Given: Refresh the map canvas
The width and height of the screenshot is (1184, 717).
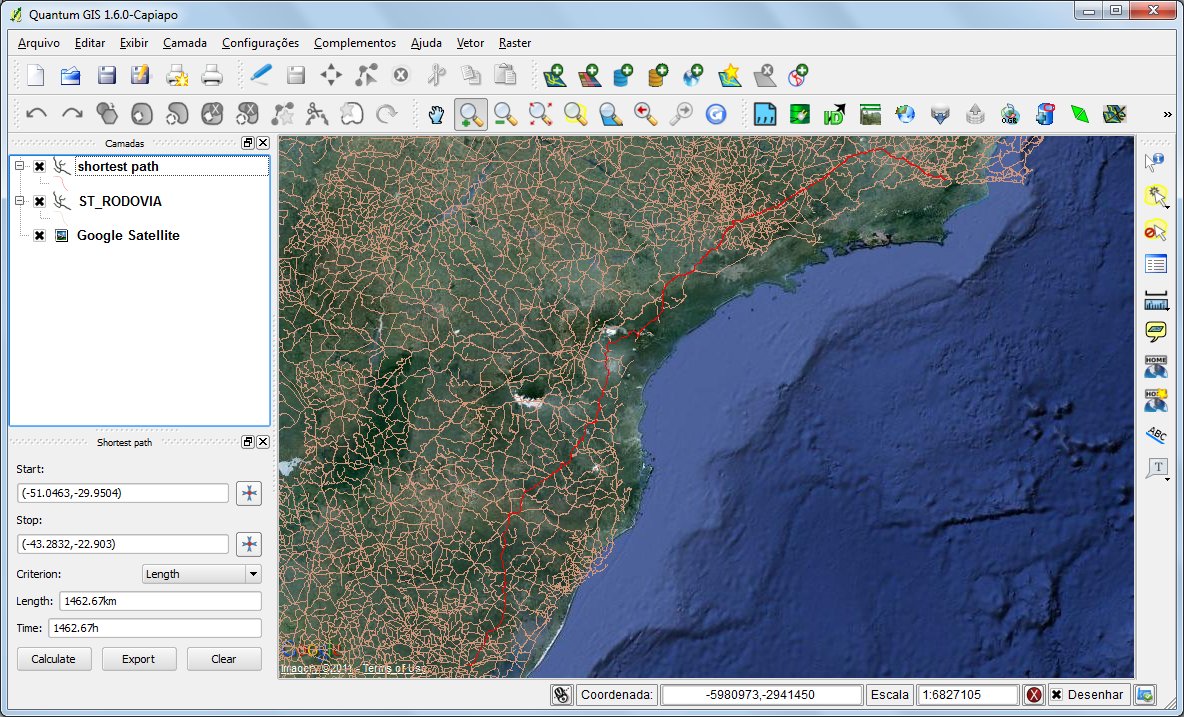Looking at the screenshot, I should (716, 113).
